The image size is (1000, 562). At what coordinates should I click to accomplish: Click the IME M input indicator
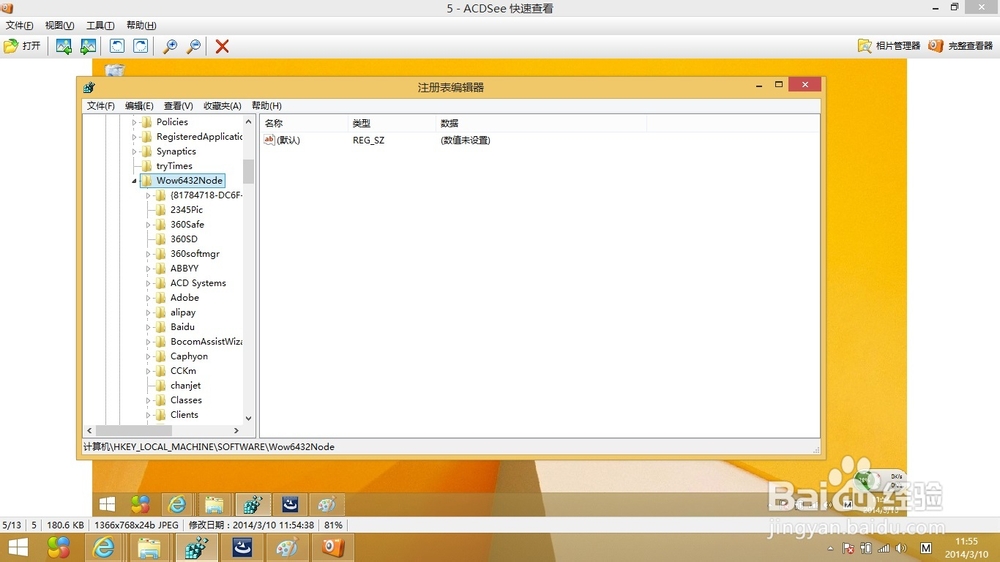(926, 549)
